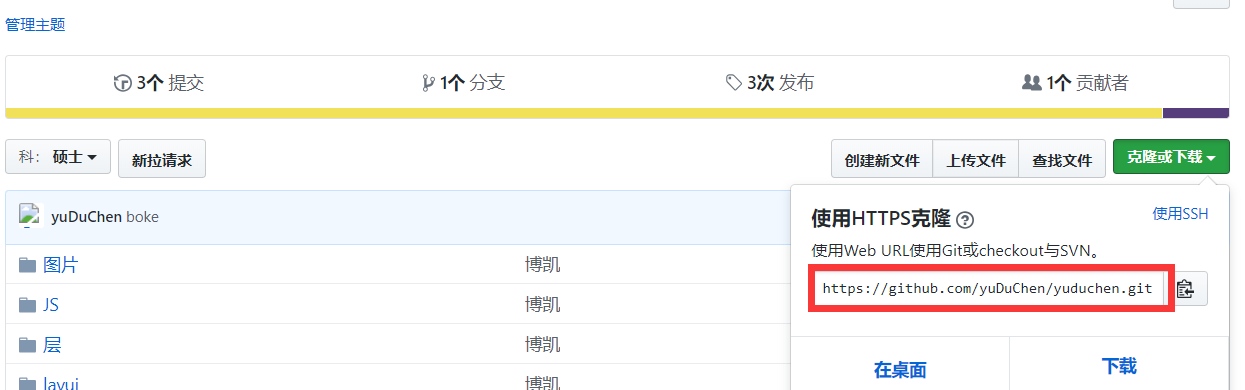Screen dimensions: 1245x390
Task: Click the yellow segment of language bar
Action: pyautogui.click(x=584, y=113)
